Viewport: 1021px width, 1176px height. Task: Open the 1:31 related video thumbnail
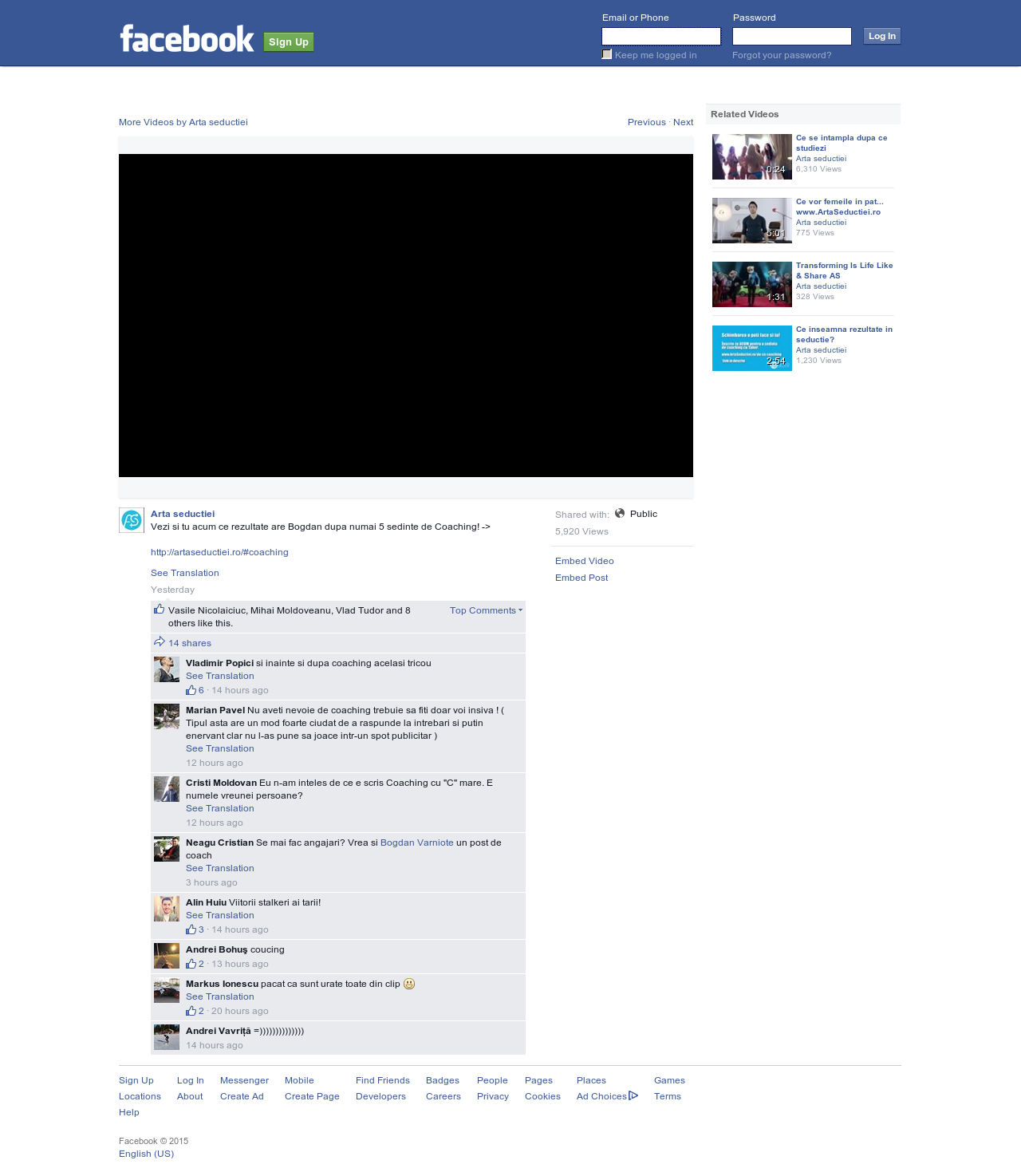(x=752, y=284)
